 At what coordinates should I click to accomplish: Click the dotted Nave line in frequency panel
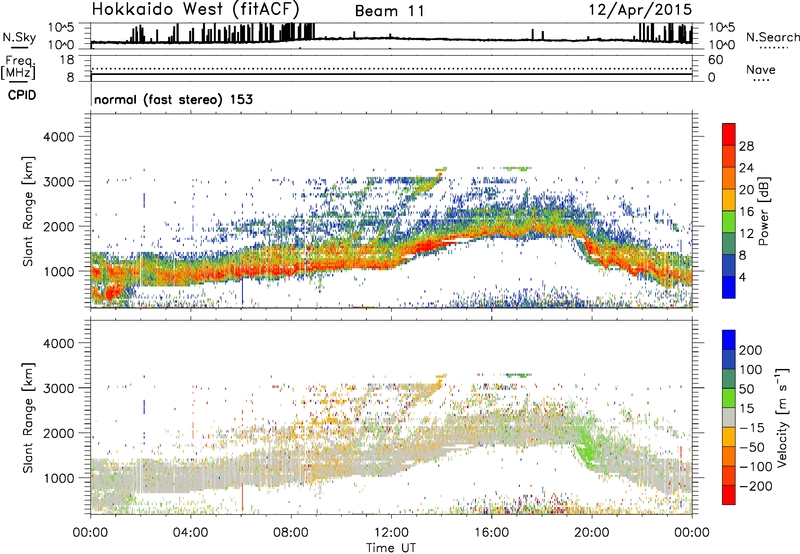click(x=391, y=69)
